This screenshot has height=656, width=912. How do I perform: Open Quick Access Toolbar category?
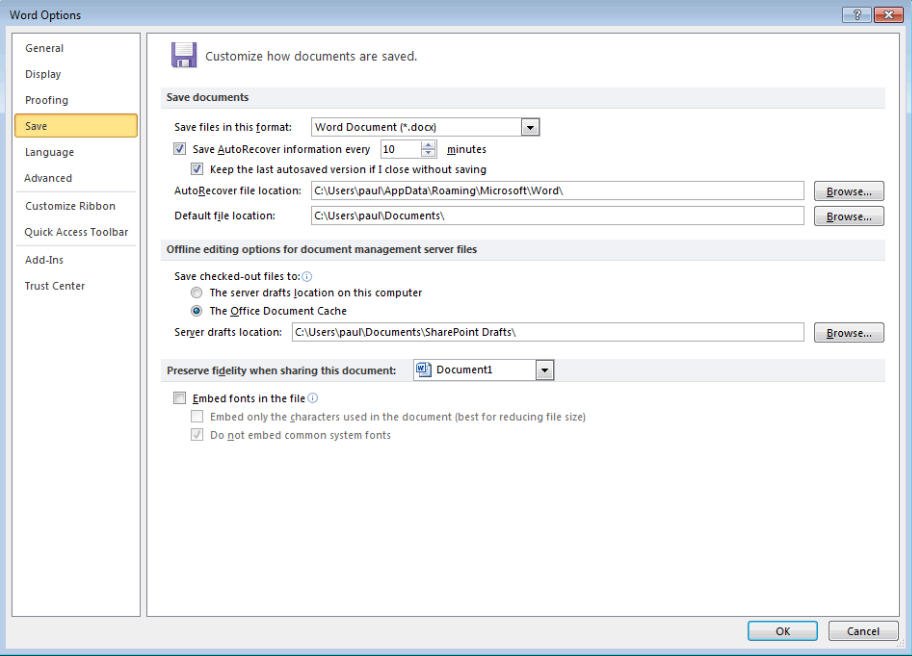[76, 232]
